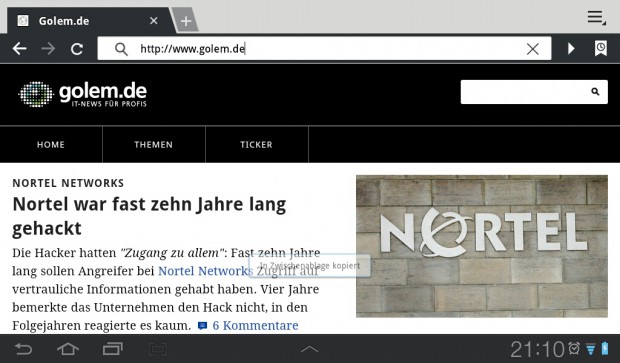Tap the Android home button

click(x=68, y=349)
